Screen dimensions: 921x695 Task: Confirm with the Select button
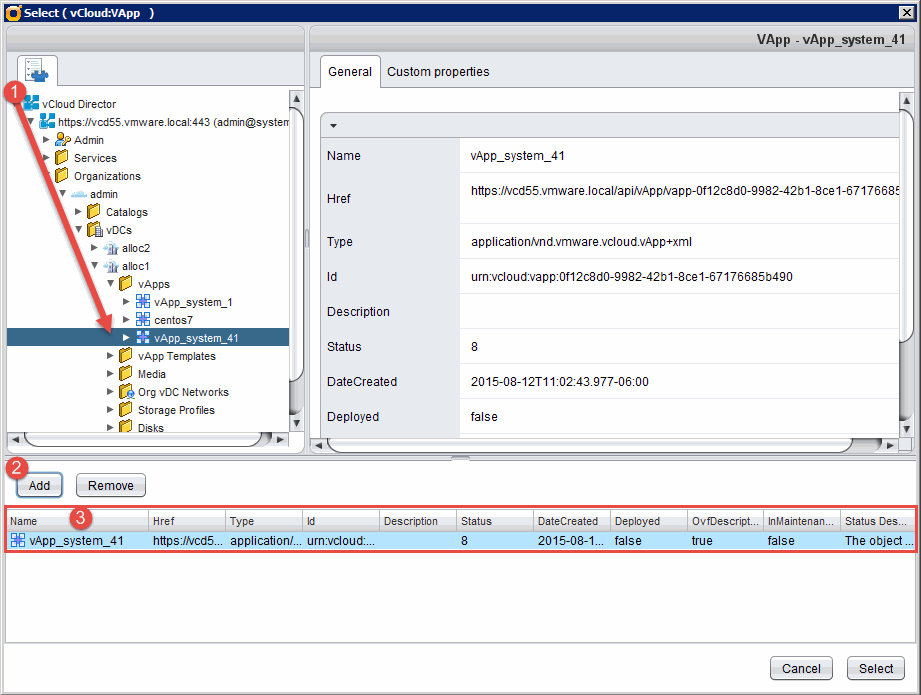point(876,668)
